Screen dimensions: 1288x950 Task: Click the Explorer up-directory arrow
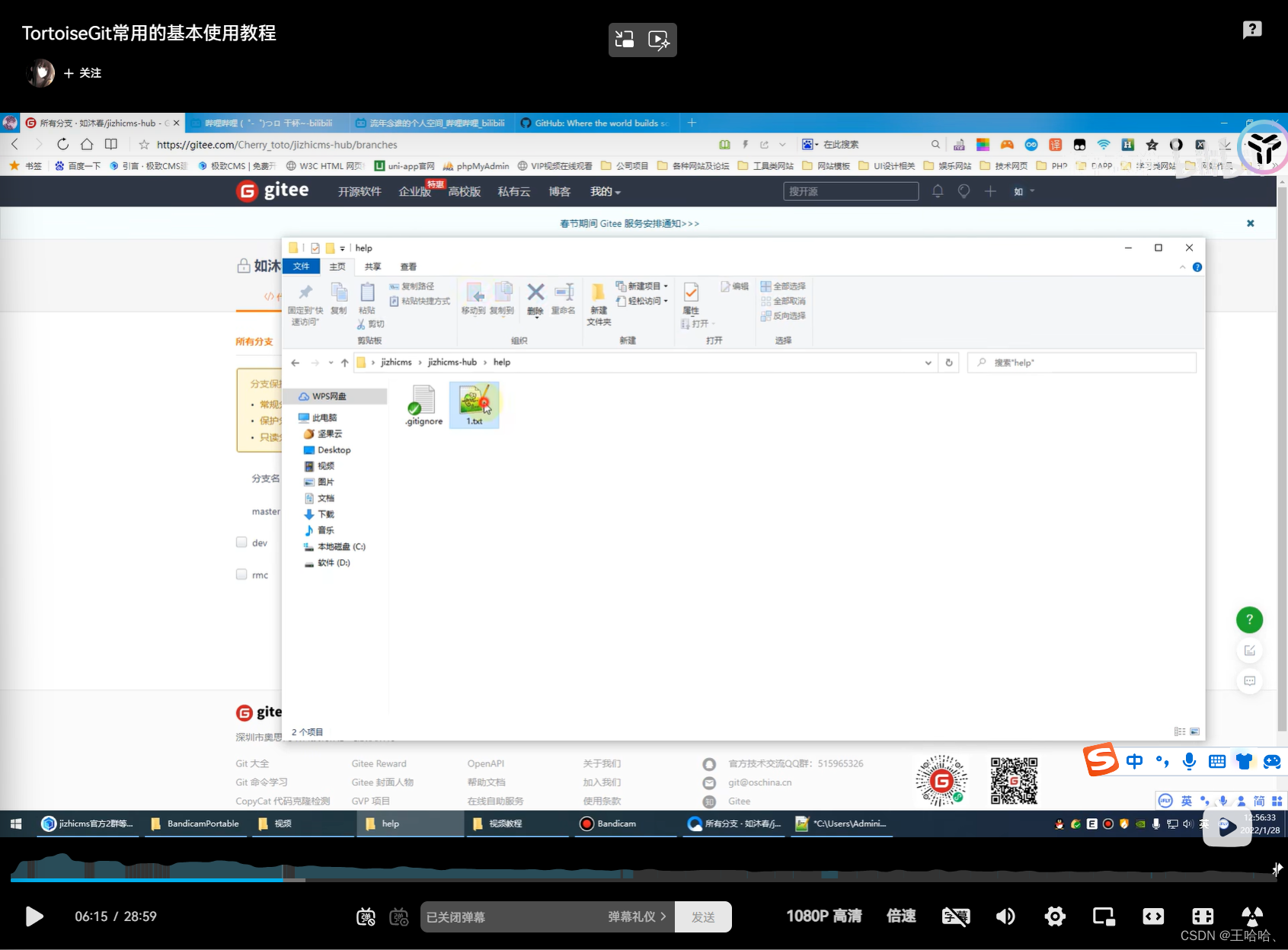(x=345, y=363)
